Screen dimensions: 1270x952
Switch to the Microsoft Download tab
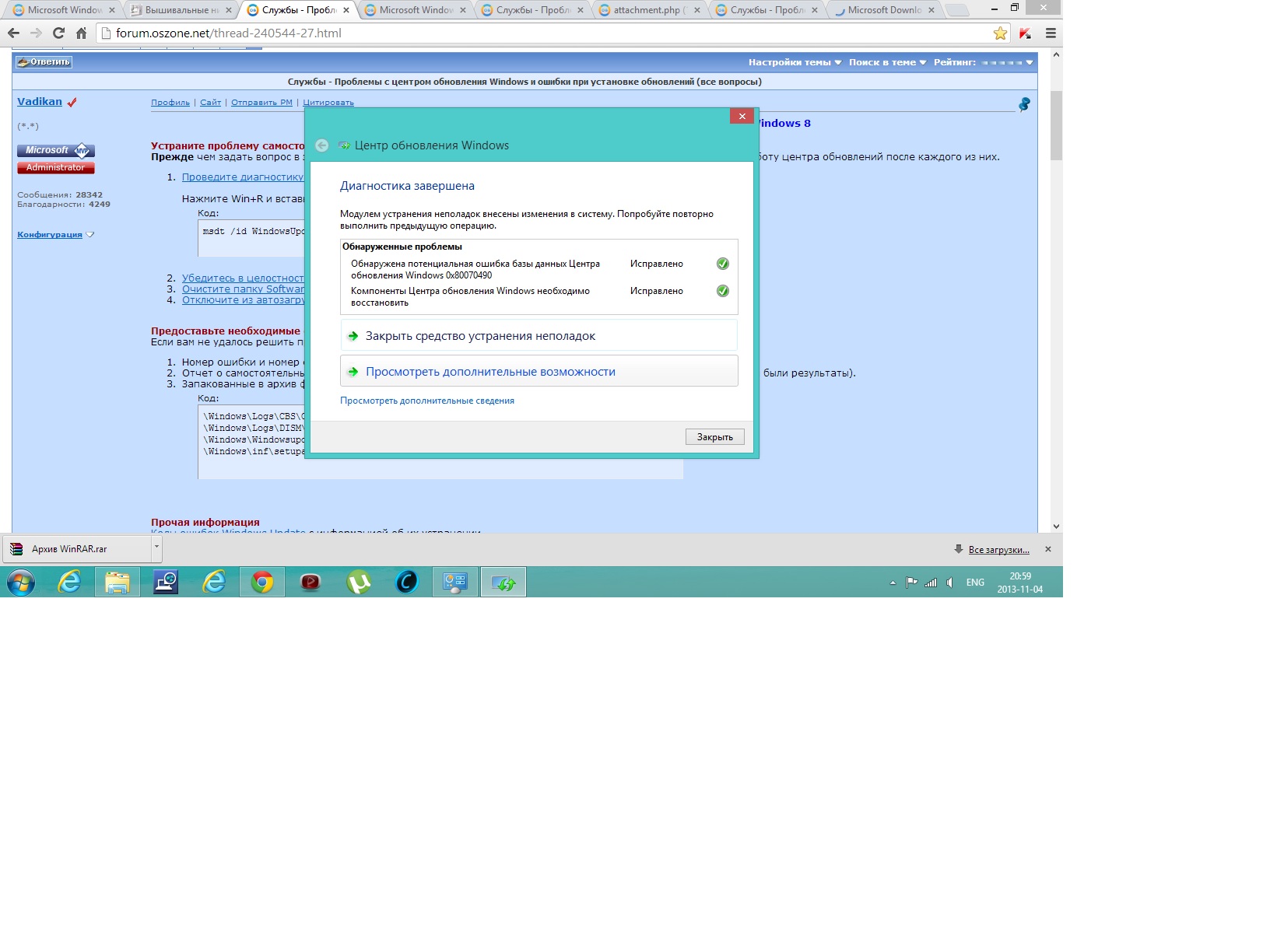coord(885,10)
